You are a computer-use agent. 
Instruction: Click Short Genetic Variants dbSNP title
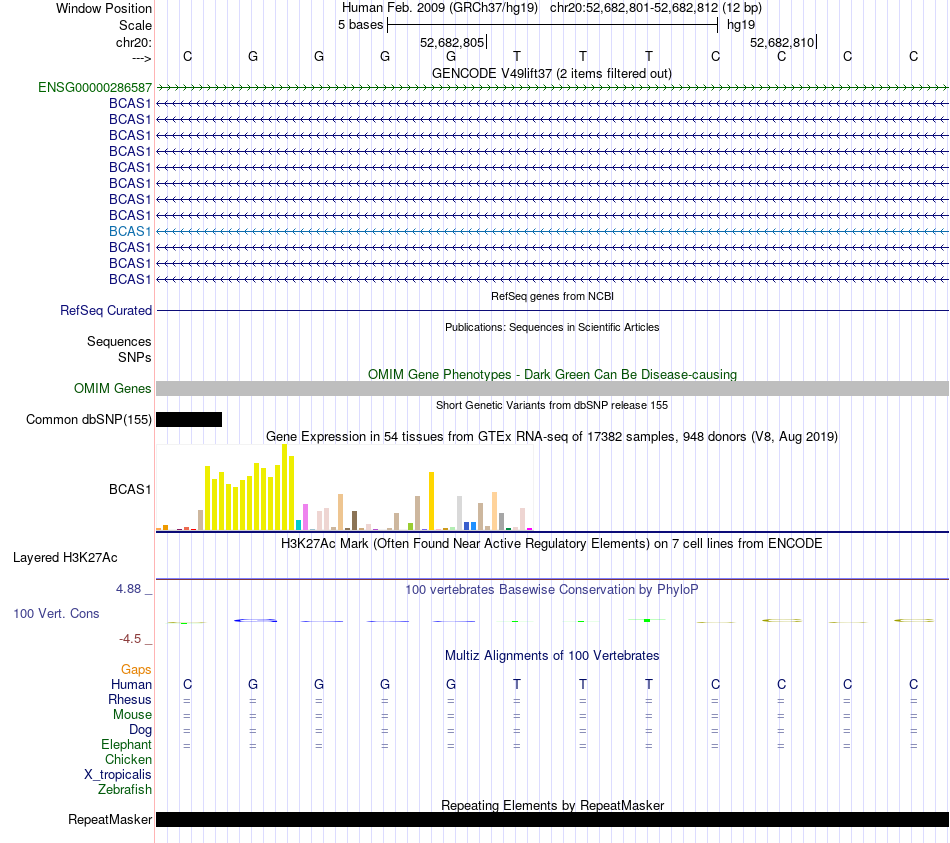coord(552,405)
